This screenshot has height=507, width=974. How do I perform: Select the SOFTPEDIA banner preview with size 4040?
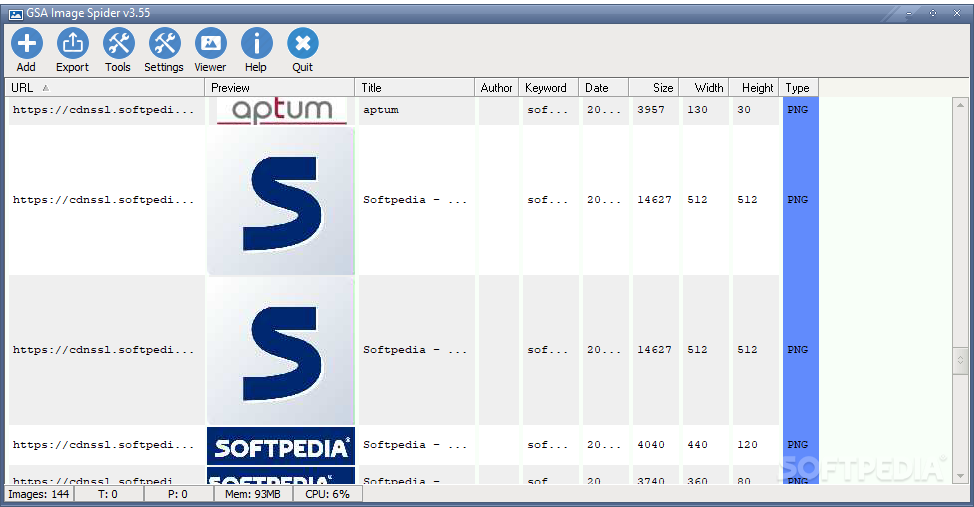281,445
